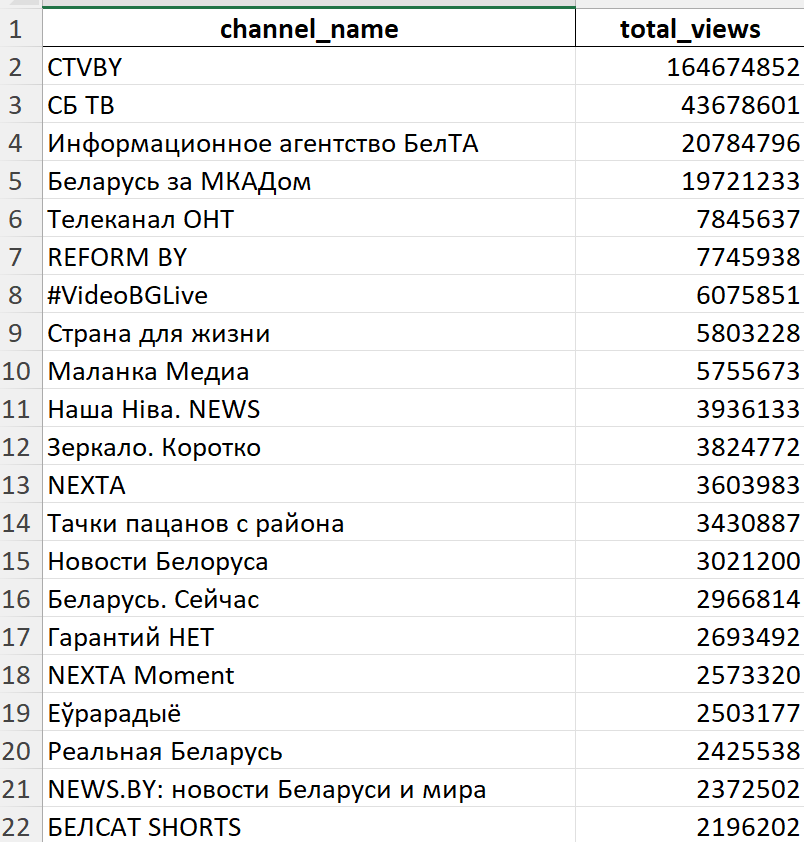Click the Беларусь за МКАДом cell

pos(308,181)
